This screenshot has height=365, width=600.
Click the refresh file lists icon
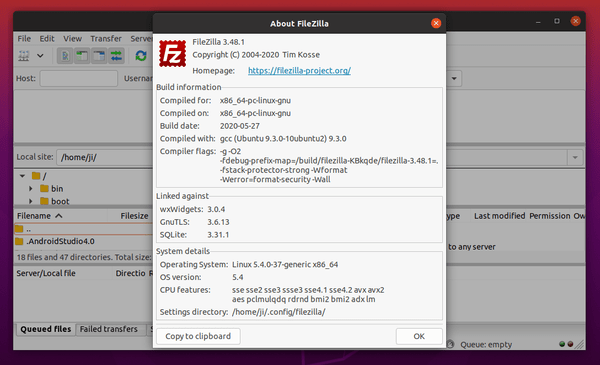(x=141, y=56)
